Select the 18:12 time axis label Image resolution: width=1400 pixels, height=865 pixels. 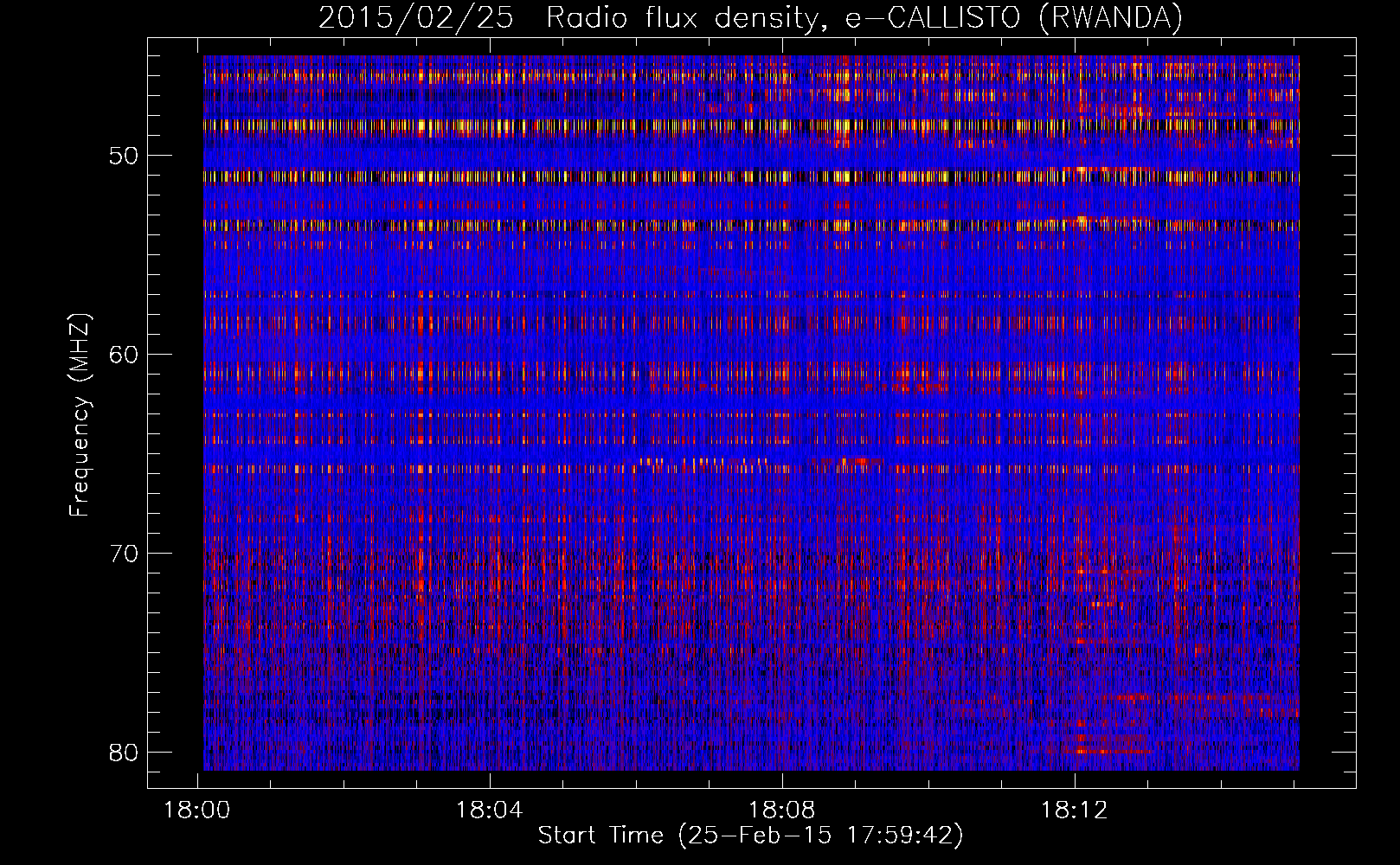click(x=1075, y=811)
